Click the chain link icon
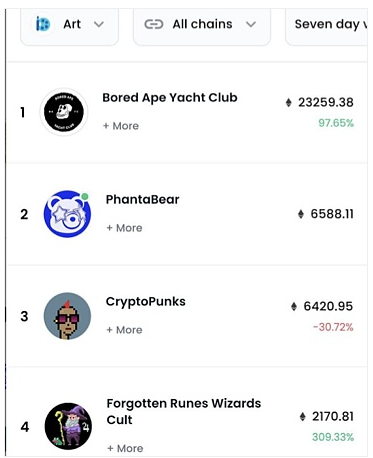 pos(154,24)
